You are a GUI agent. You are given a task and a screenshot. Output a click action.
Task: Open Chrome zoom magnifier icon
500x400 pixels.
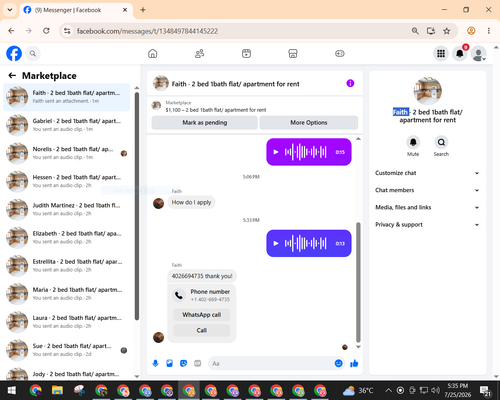pos(415,31)
